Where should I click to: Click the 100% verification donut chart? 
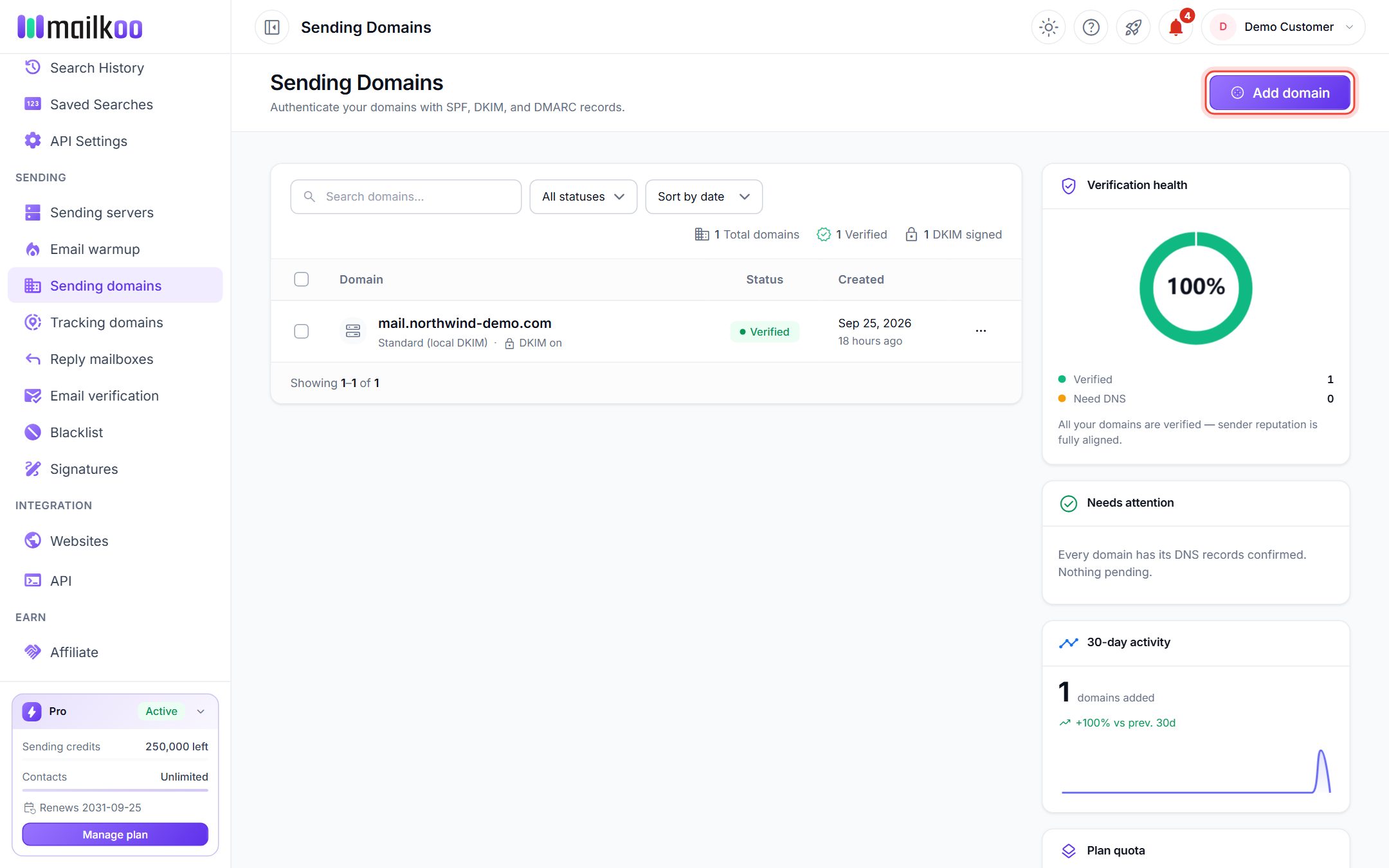click(1195, 287)
